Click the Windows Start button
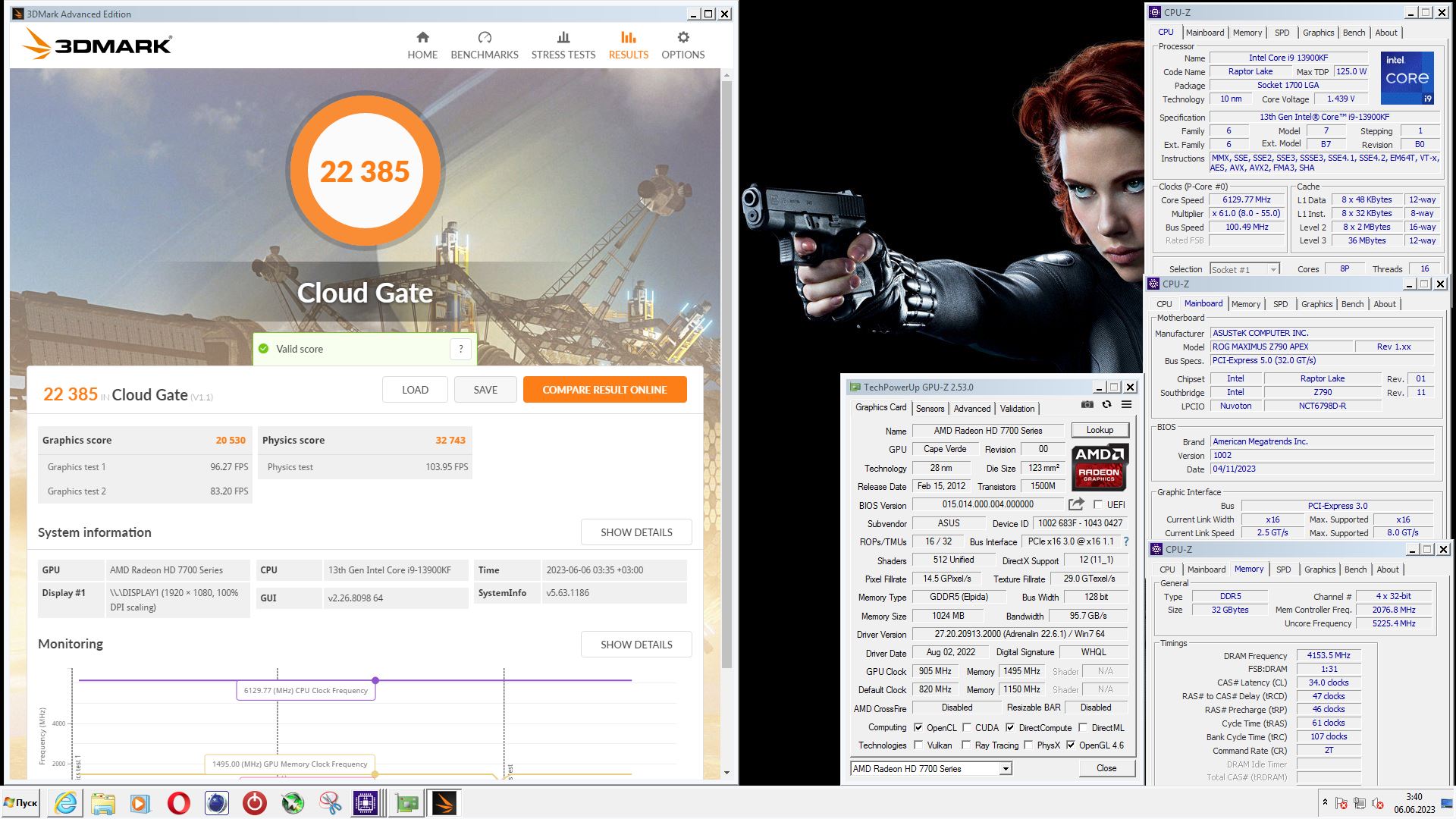1456x819 pixels. (21, 803)
